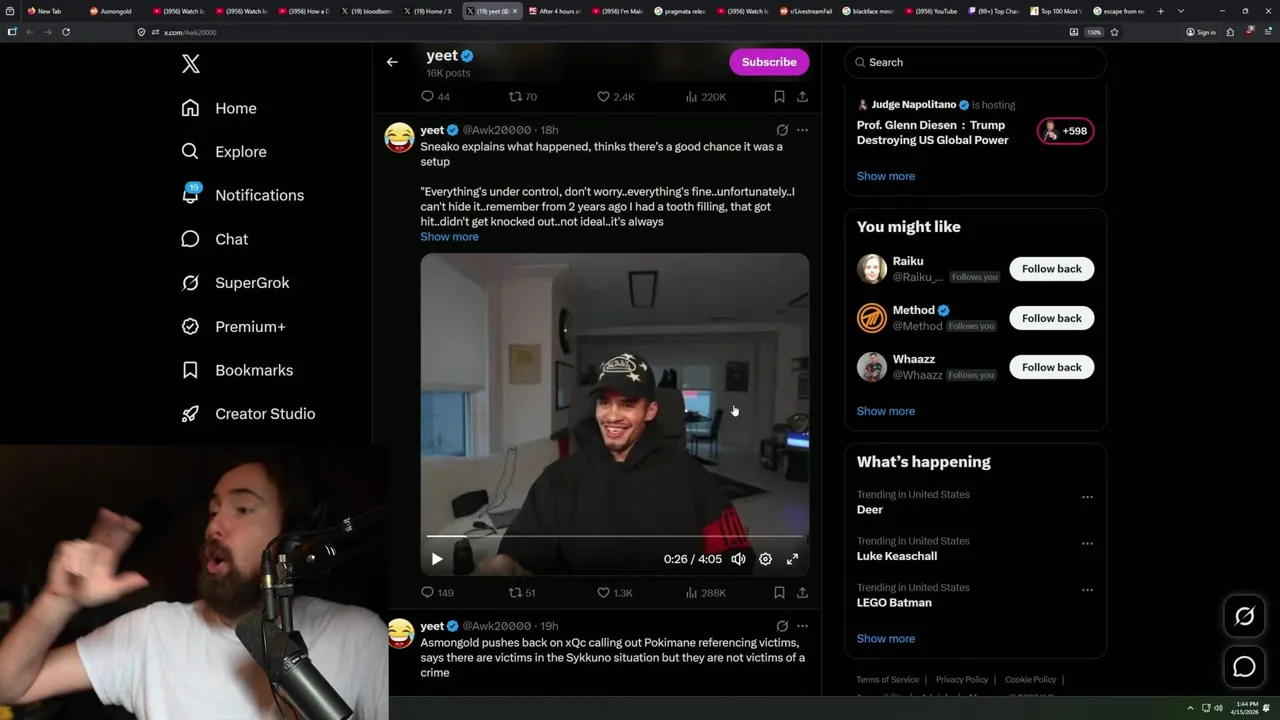The height and width of the screenshot is (720, 1280).
Task: Click Show more under the live space
Action: pos(885,176)
